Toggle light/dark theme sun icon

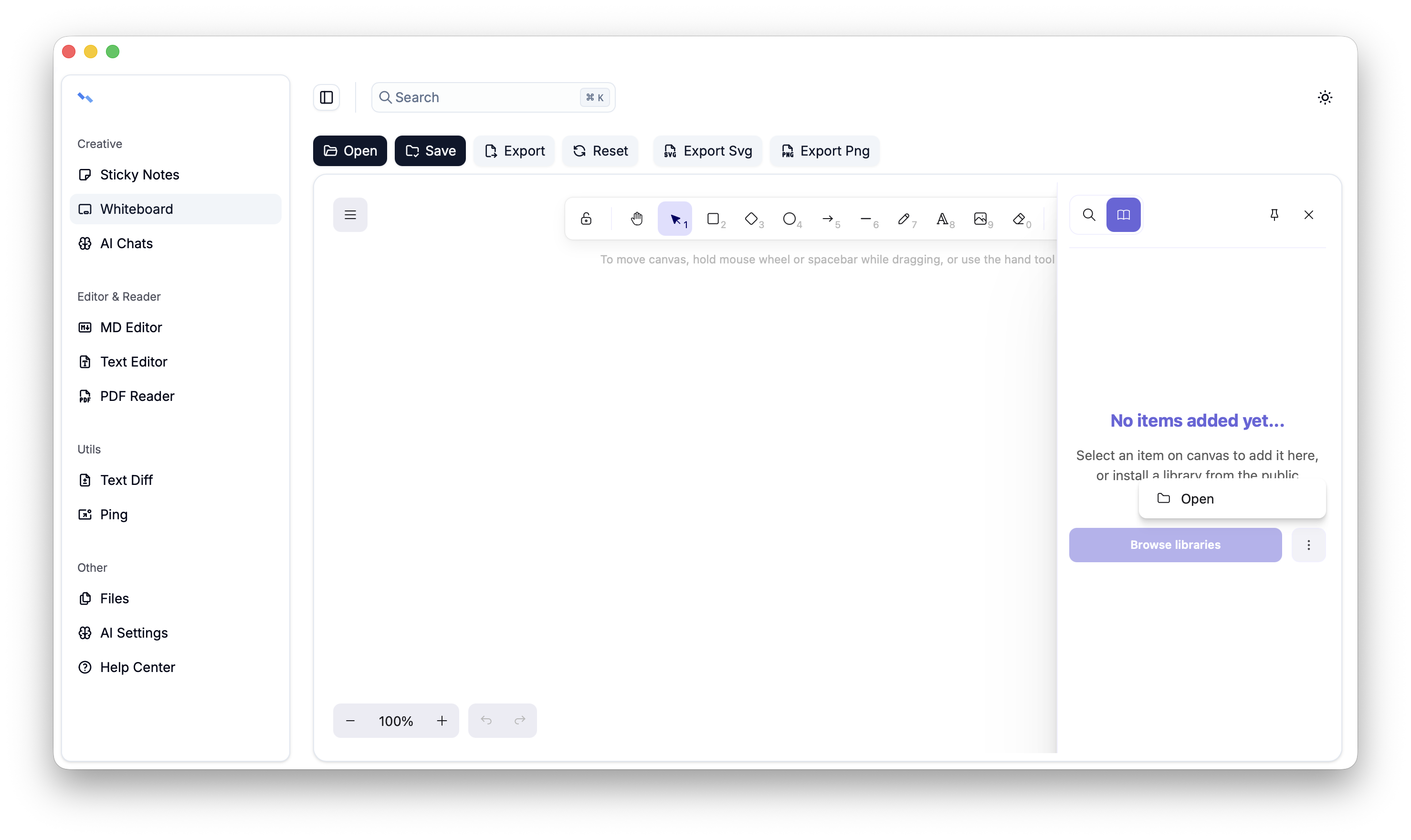point(1325,97)
